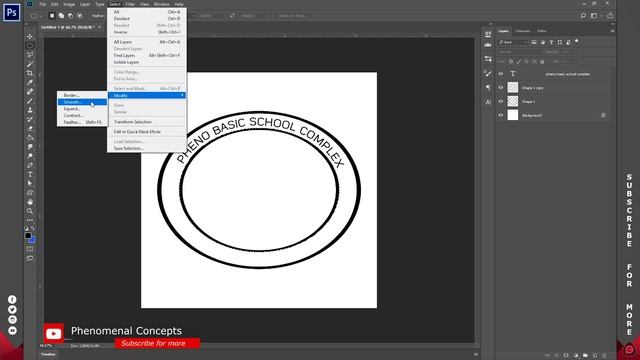Switch to the Channels tab
Image resolution: width=640 pixels, height=360 pixels.
[x=522, y=31]
